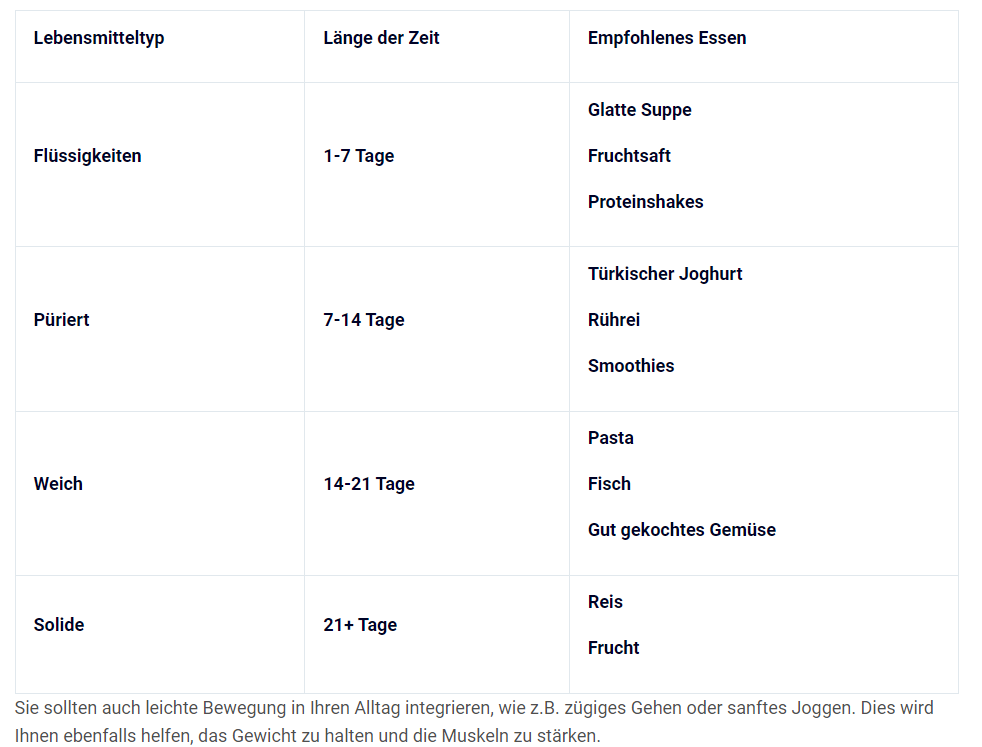The height and width of the screenshot is (747, 982).
Task: Click the 21+ Tage cell
Action: click(x=360, y=625)
